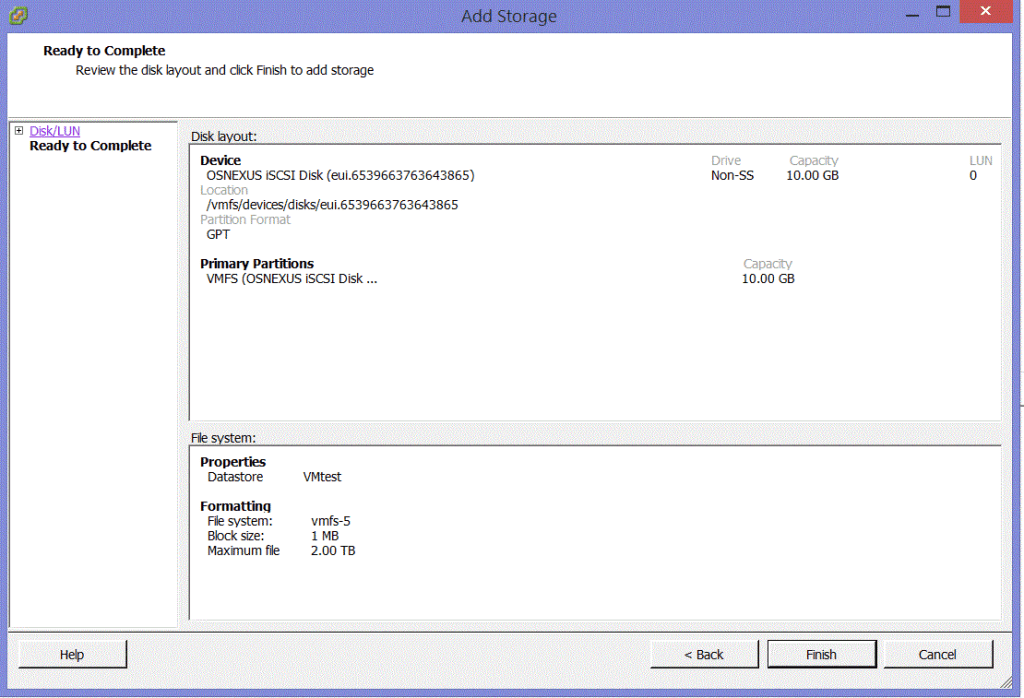
Task: Select the OSNEXUS iSCSI Disk device entry
Action: (x=340, y=176)
